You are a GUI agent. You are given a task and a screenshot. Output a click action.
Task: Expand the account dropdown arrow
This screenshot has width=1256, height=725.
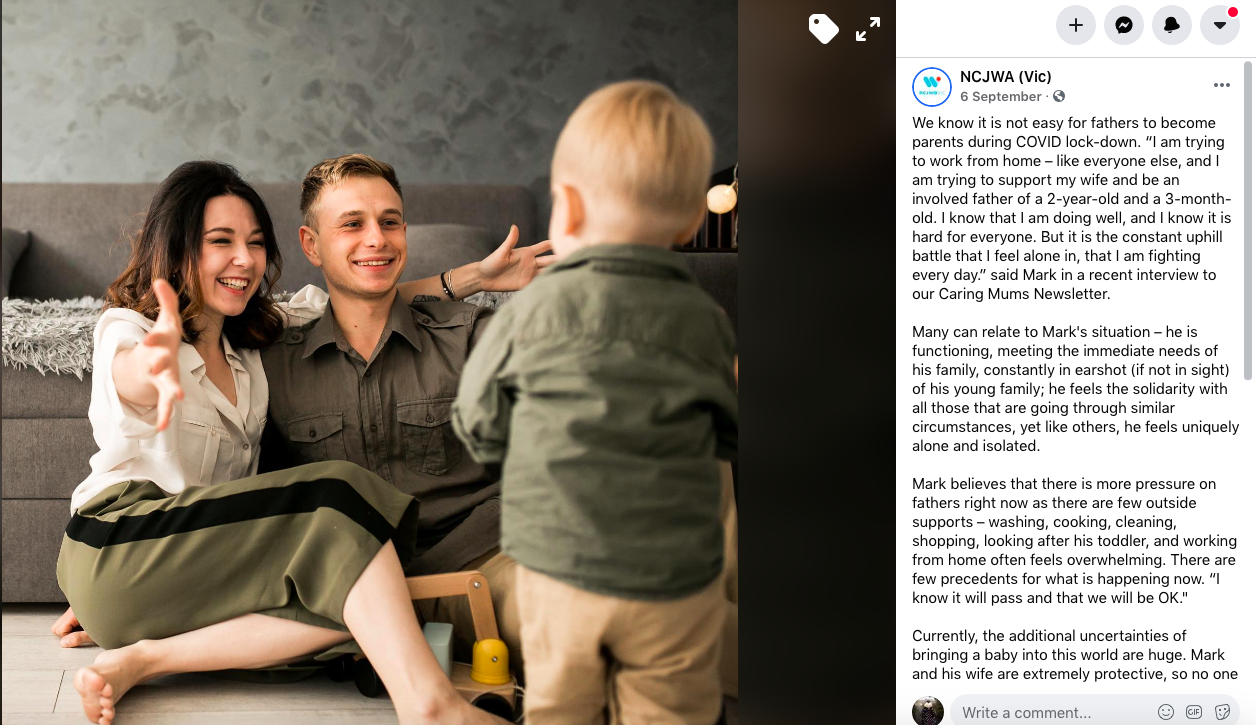(1220, 25)
